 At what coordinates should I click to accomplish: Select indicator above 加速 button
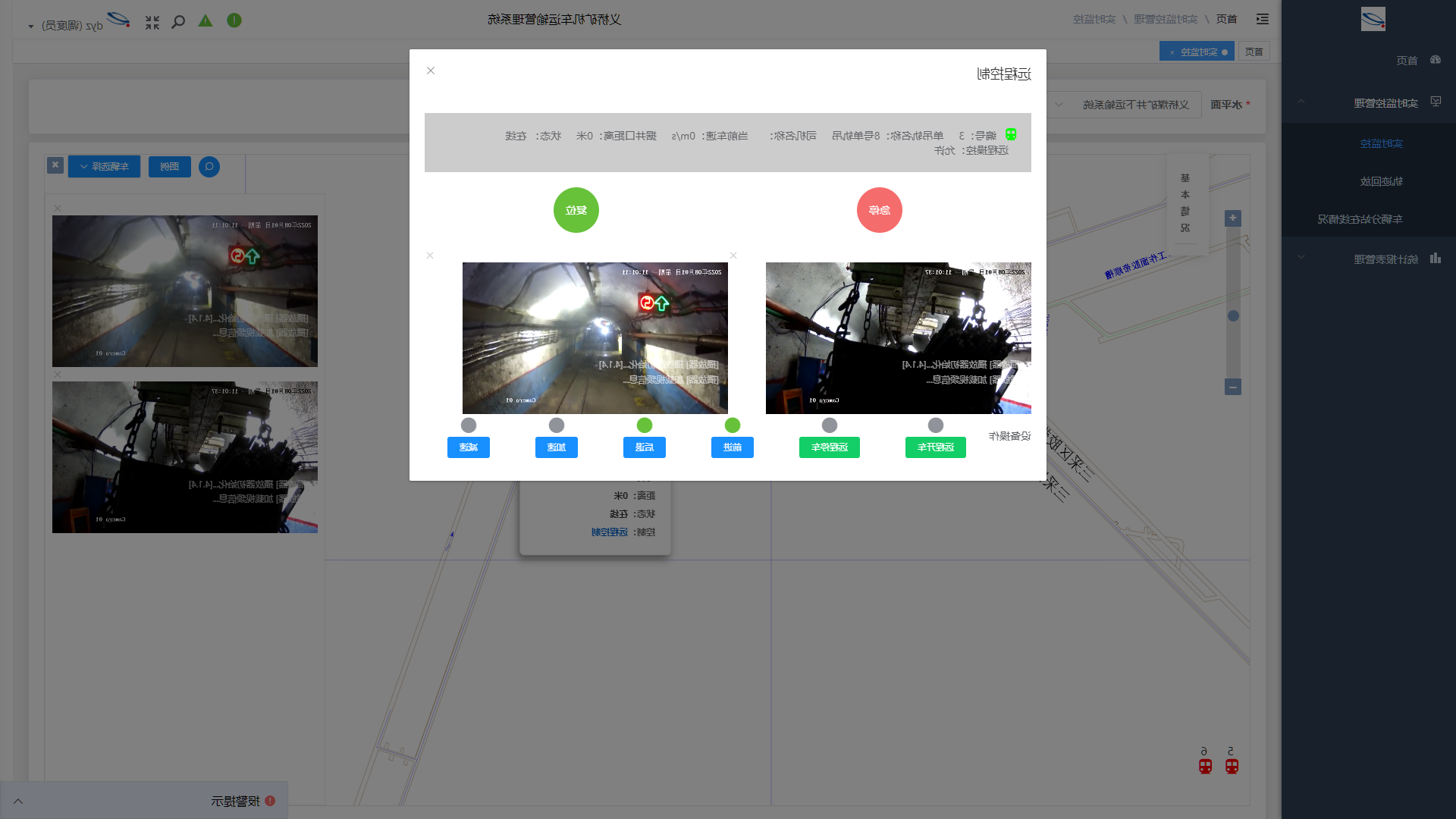pyautogui.click(x=557, y=425)
